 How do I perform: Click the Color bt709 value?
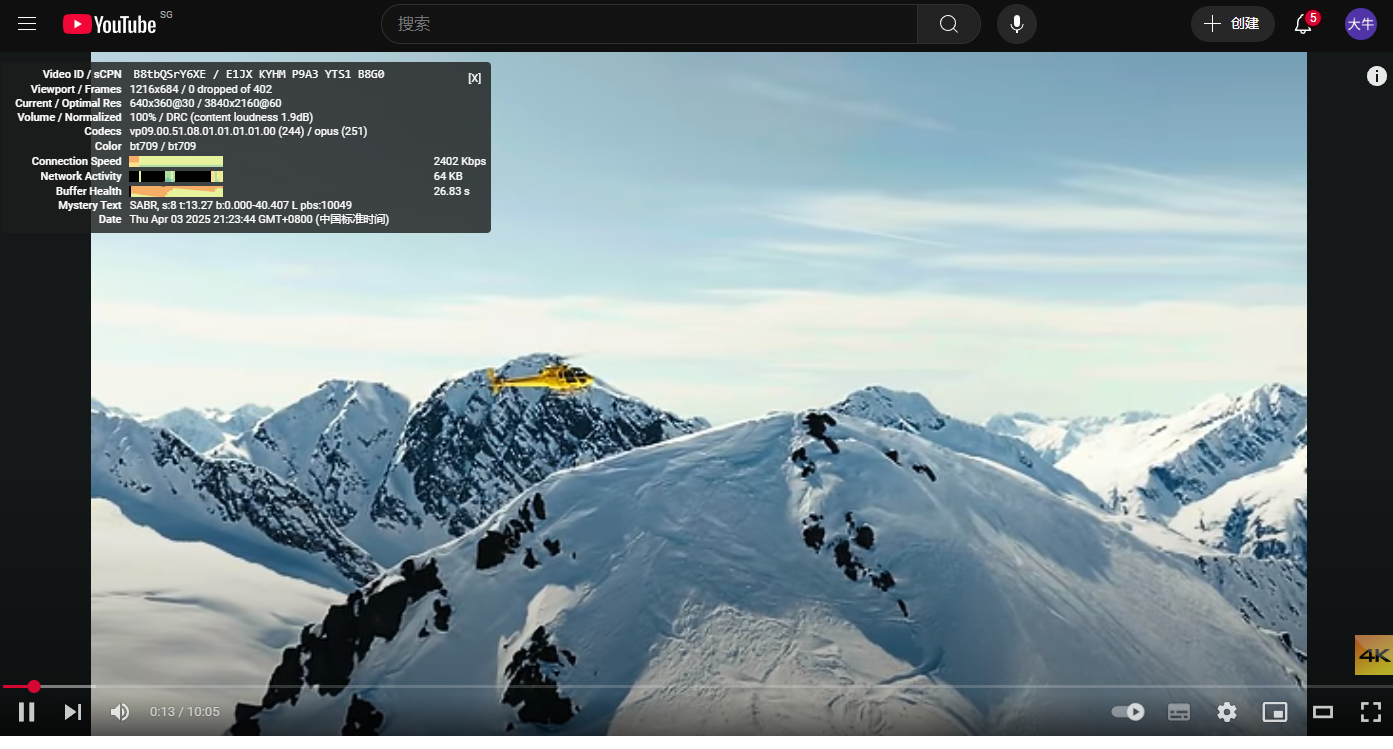163,146
